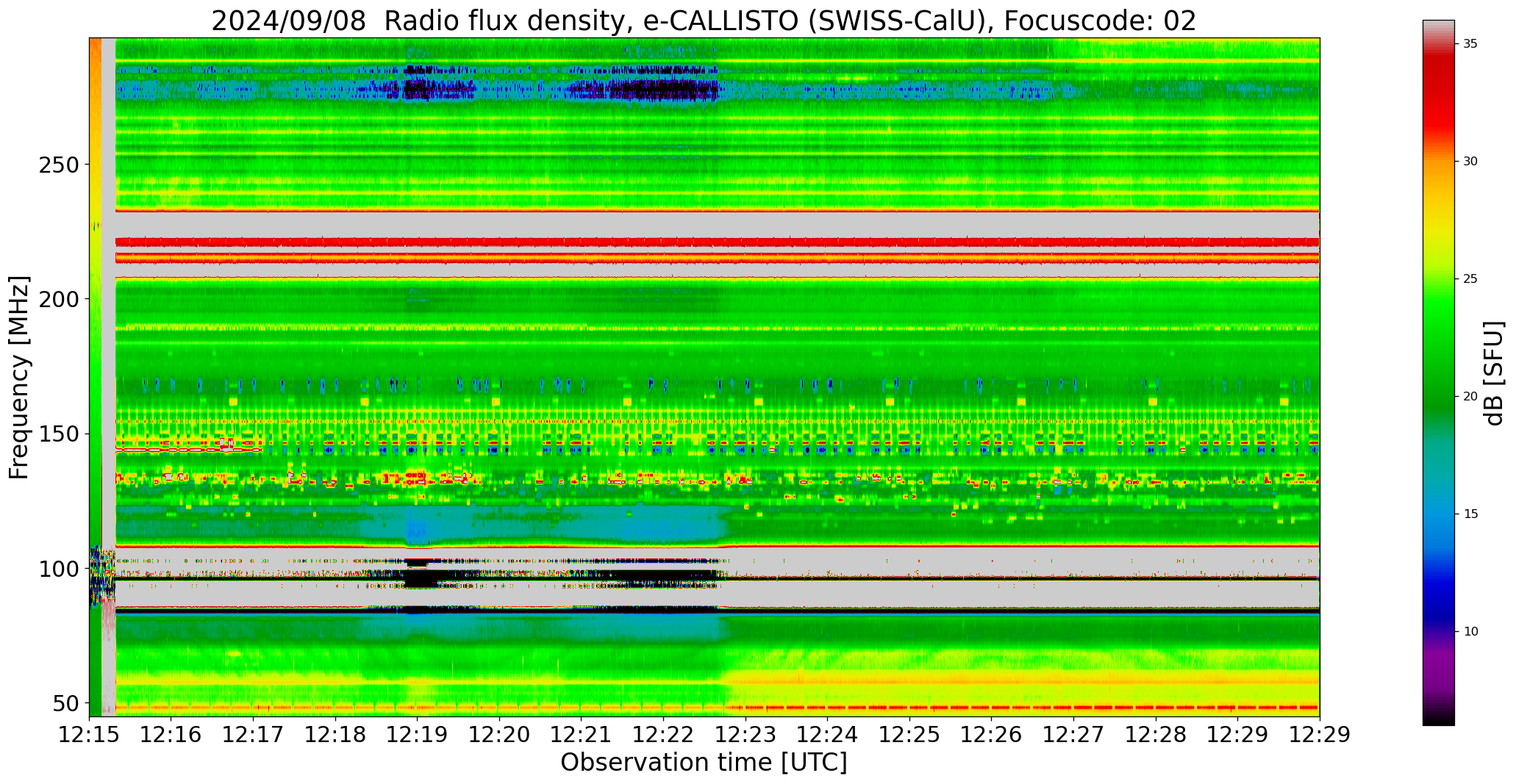
Task: Click the colorbar 30 tick label
Action: (1470, 162)
